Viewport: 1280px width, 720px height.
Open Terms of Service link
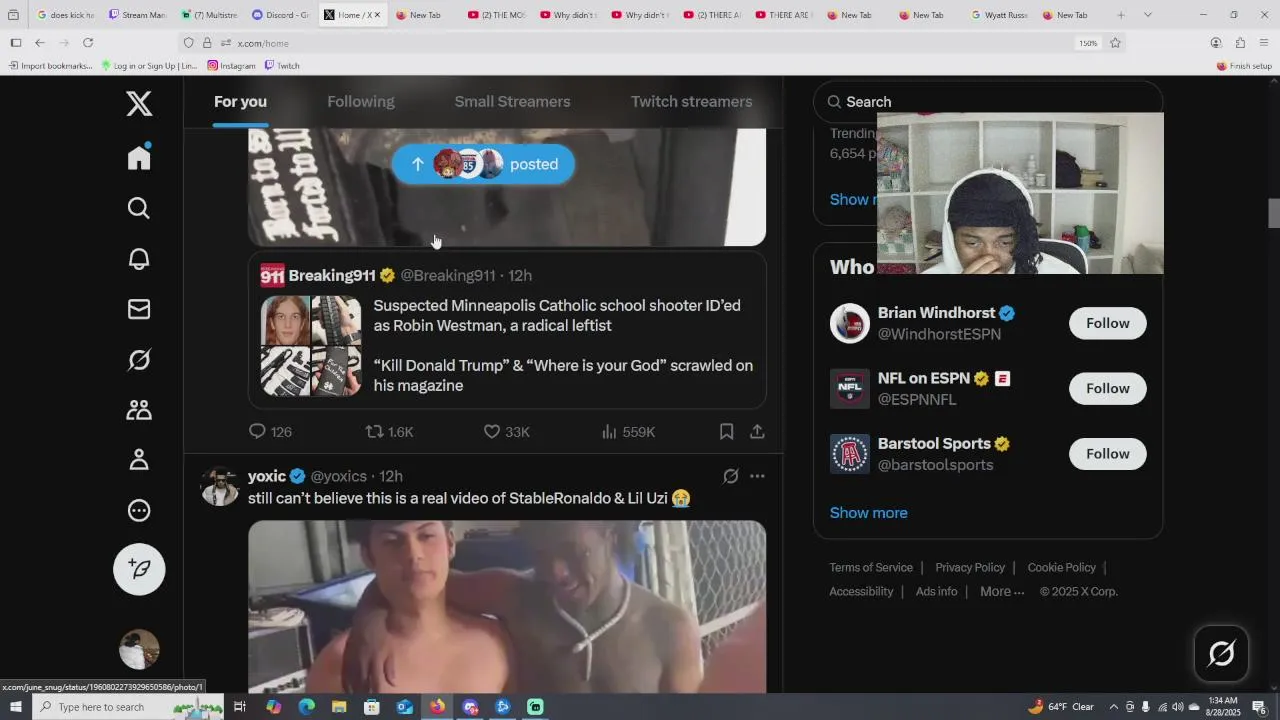871,567
